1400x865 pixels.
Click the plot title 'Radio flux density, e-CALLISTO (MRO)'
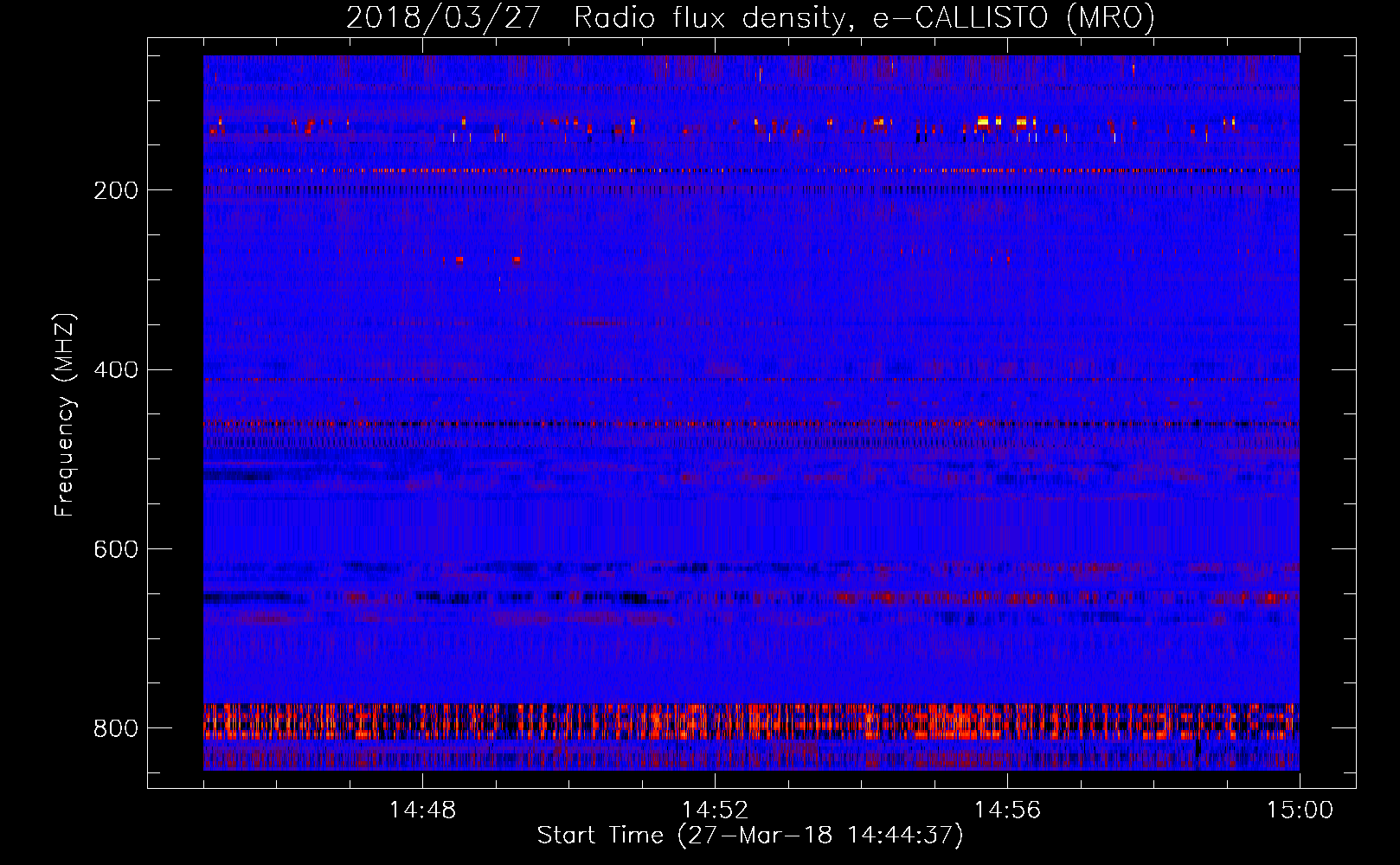864,17
